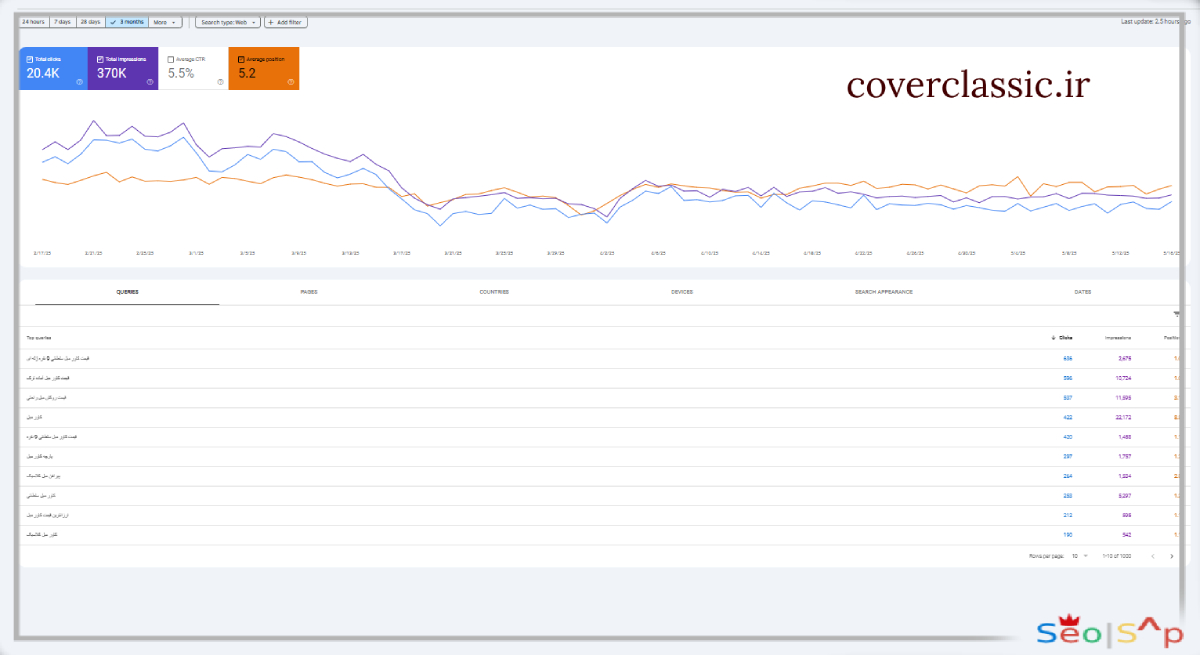Screen dimensions: 1200x655
Task: Sort table by the Impressions column header
Action: click(x=1118, y=338)
